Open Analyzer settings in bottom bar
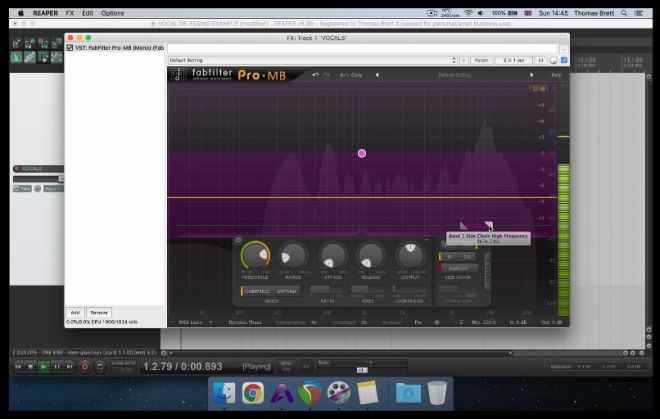The height and width of the screenshot is (419, 660). click(401, 323)
